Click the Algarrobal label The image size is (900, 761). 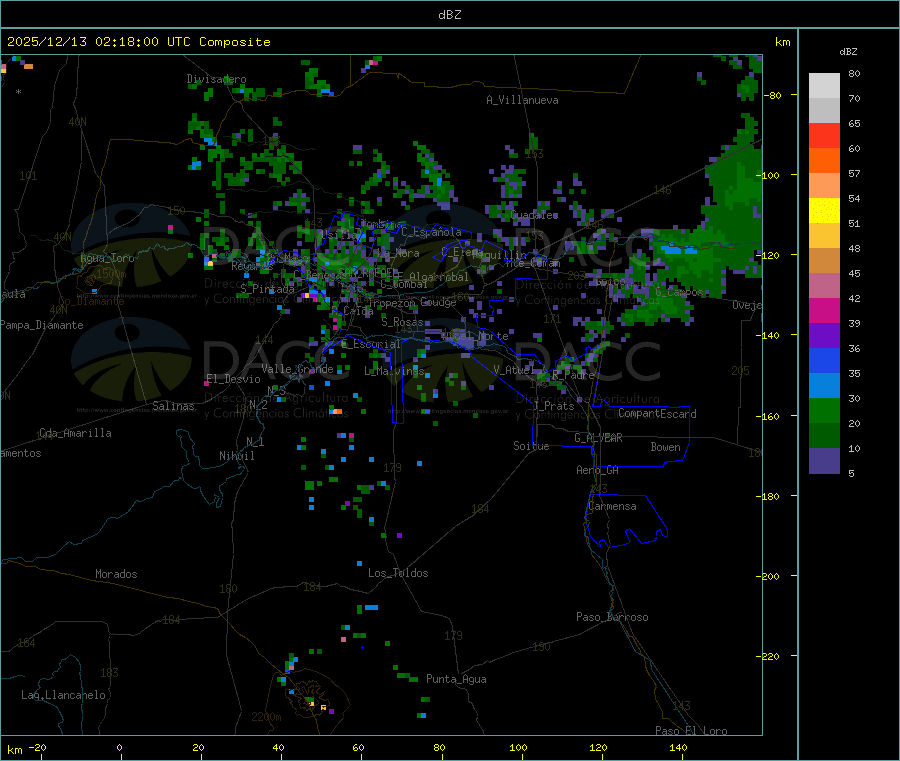click(x=439, y=277)
